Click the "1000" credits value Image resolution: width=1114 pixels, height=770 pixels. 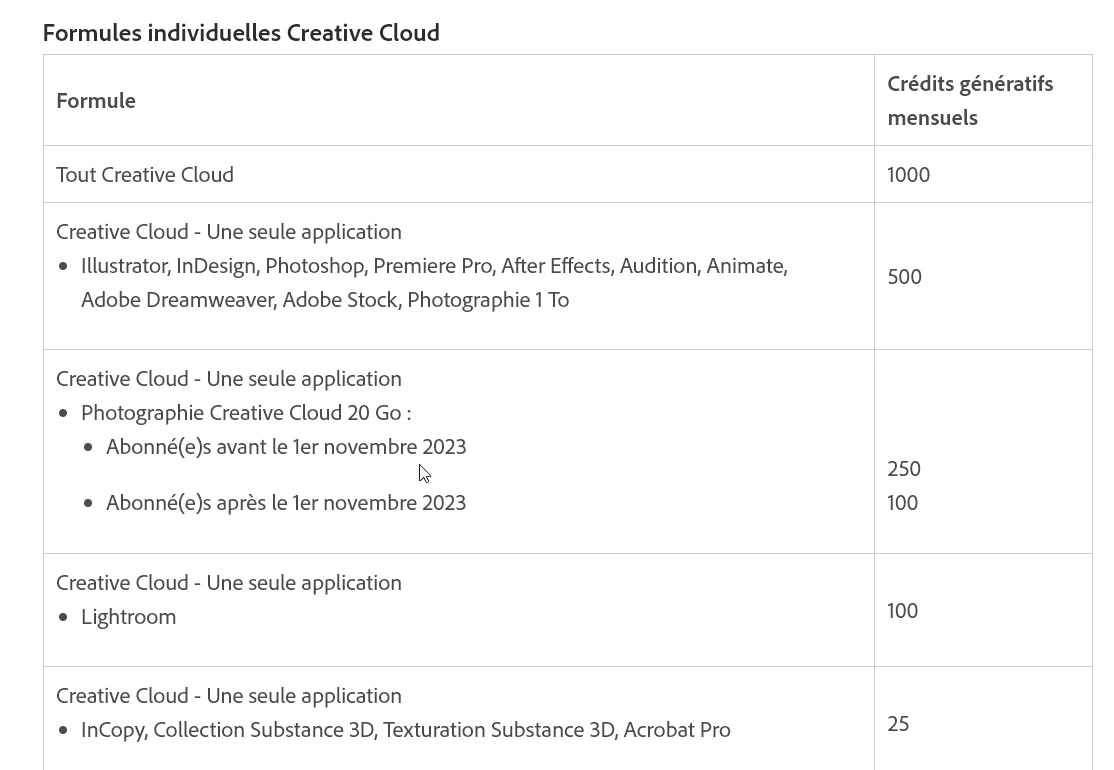click(x=909, y=175)
